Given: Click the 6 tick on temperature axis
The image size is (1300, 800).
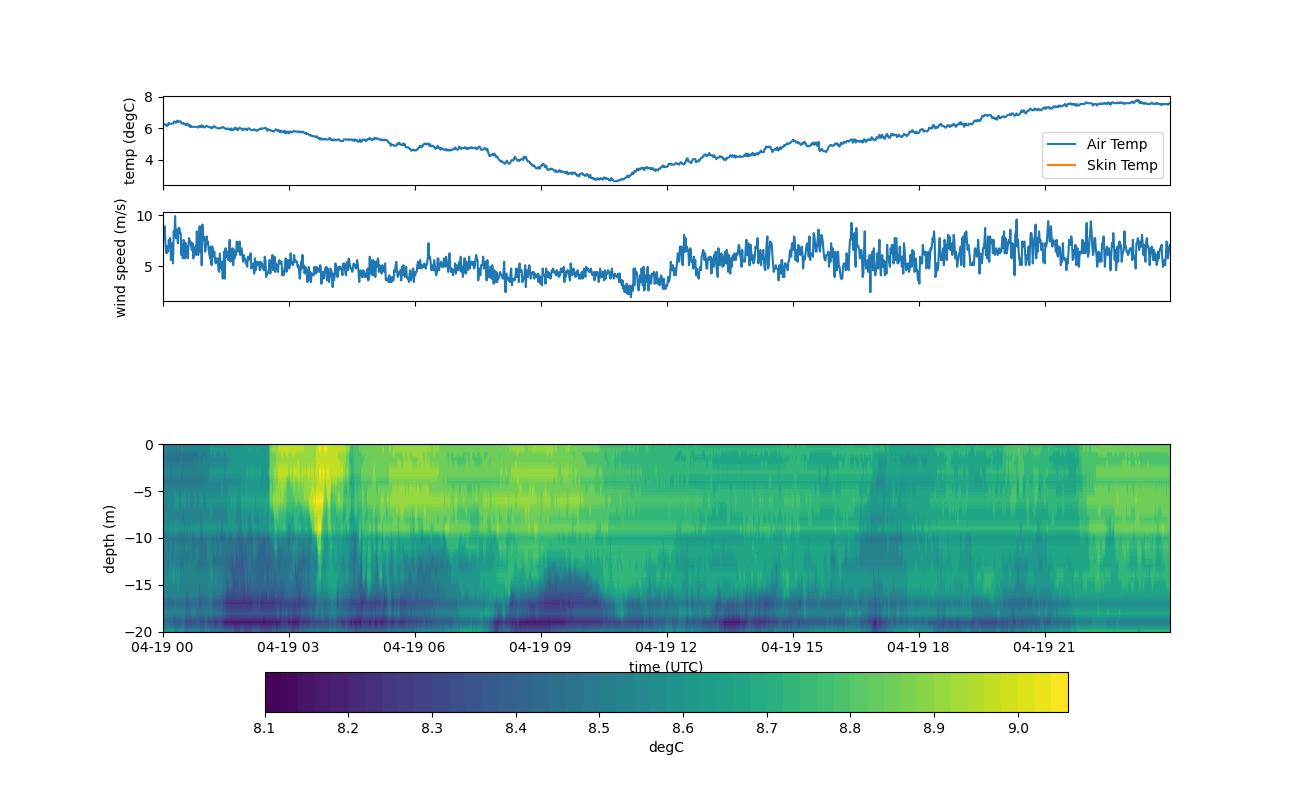Looking at the screenshot, I should click(x=148, y=128).
